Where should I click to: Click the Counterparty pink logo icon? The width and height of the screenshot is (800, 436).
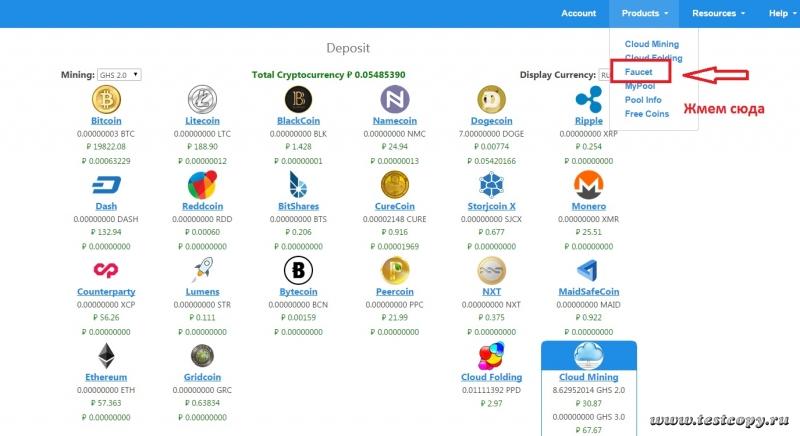coord(106,270)
